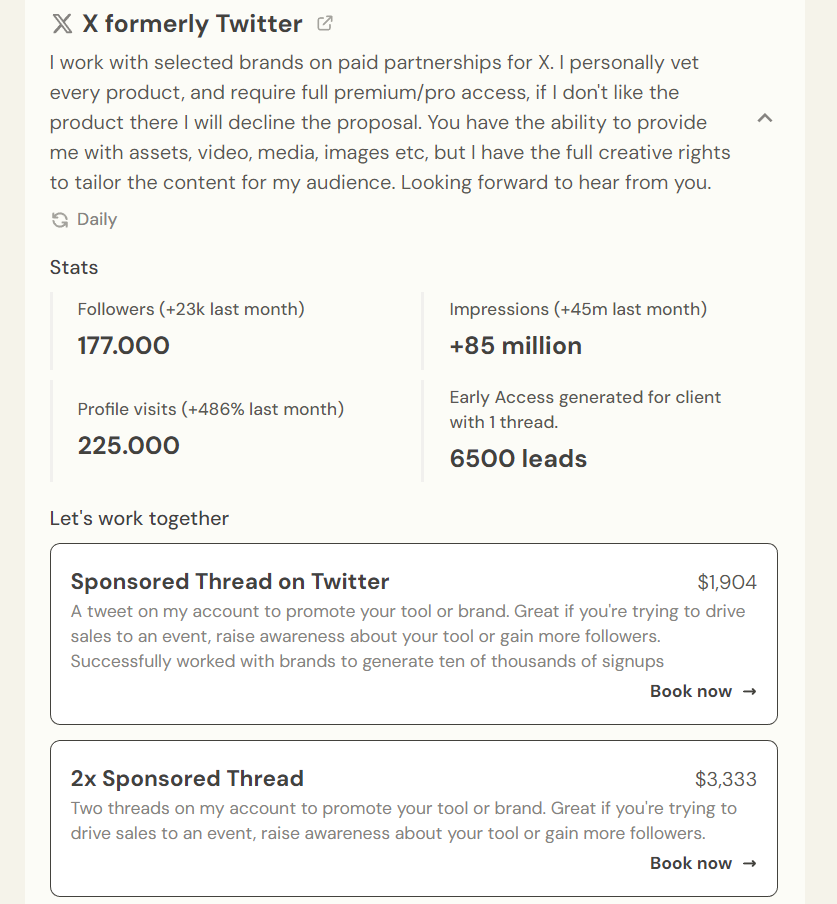Click the Daily frequency label
The width and height of the screenshot is (837, 904).
97,220
